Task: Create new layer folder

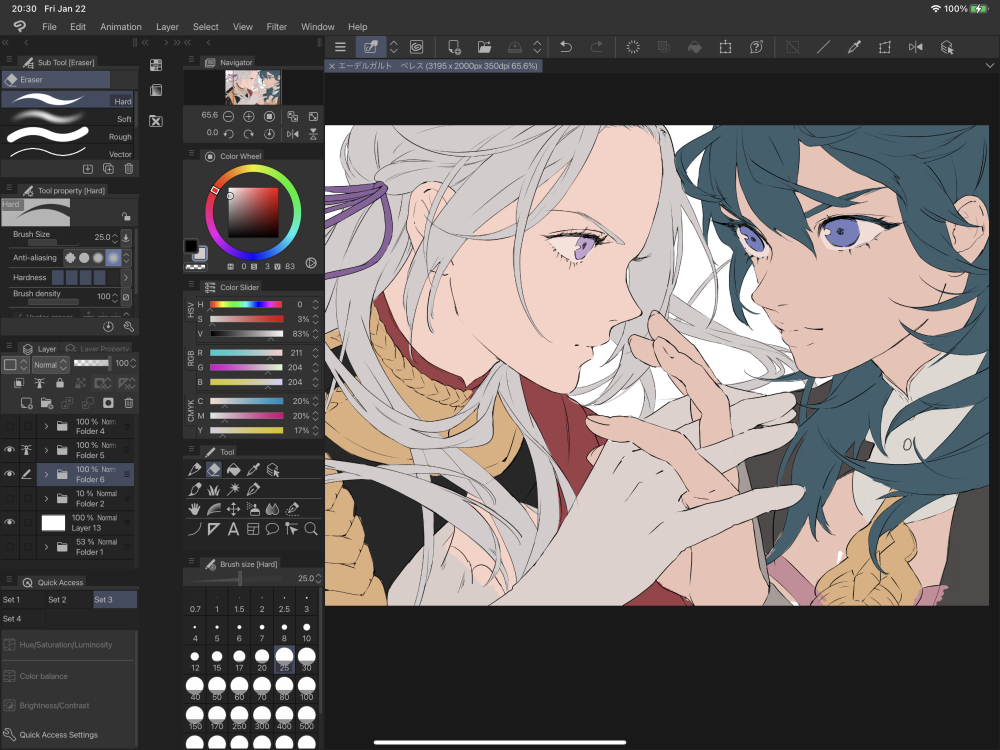Action: (x=47, y=403)
